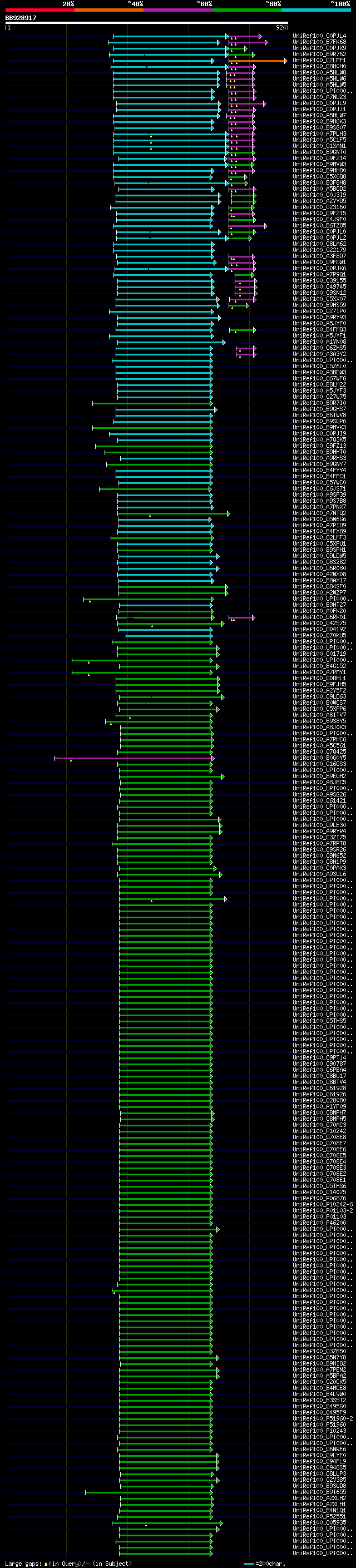
Task: Open hit UniRef100_A2YYD5
Action: point(319,201)
